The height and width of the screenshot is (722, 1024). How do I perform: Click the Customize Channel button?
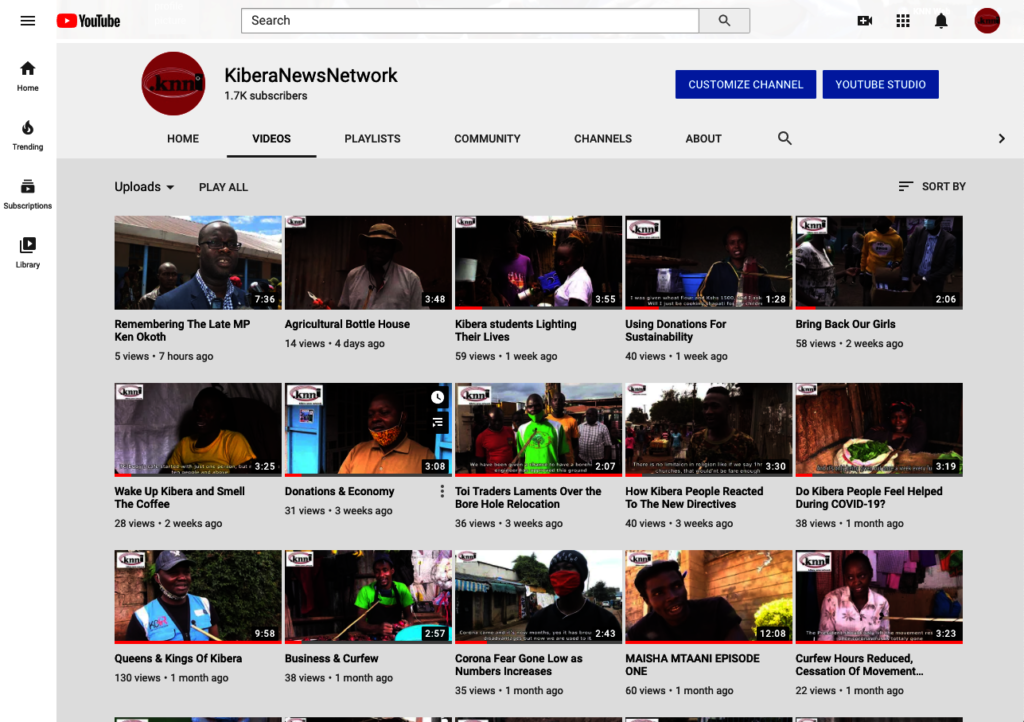[x=746, y=84]
